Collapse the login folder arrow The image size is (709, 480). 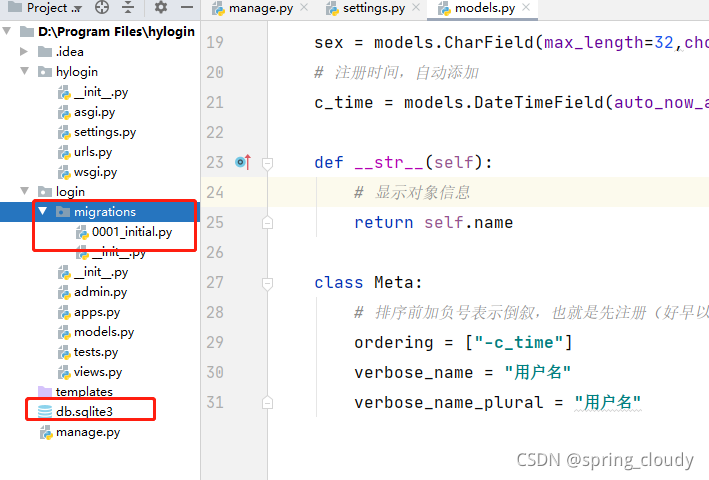[x=25, y=191]
